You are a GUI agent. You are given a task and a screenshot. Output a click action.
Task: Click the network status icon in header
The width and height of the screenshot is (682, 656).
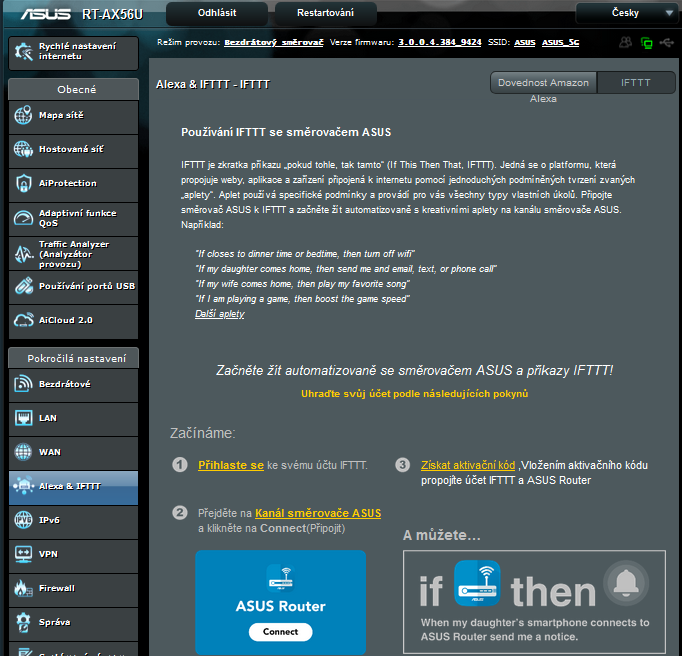pyautogui.click(x=646, y=43)
